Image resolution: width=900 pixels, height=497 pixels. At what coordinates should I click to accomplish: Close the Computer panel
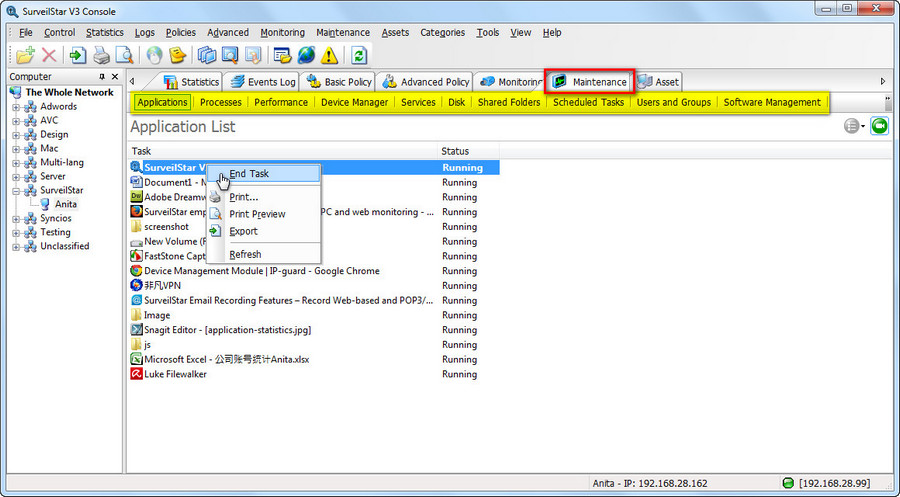tap(115, 76)
